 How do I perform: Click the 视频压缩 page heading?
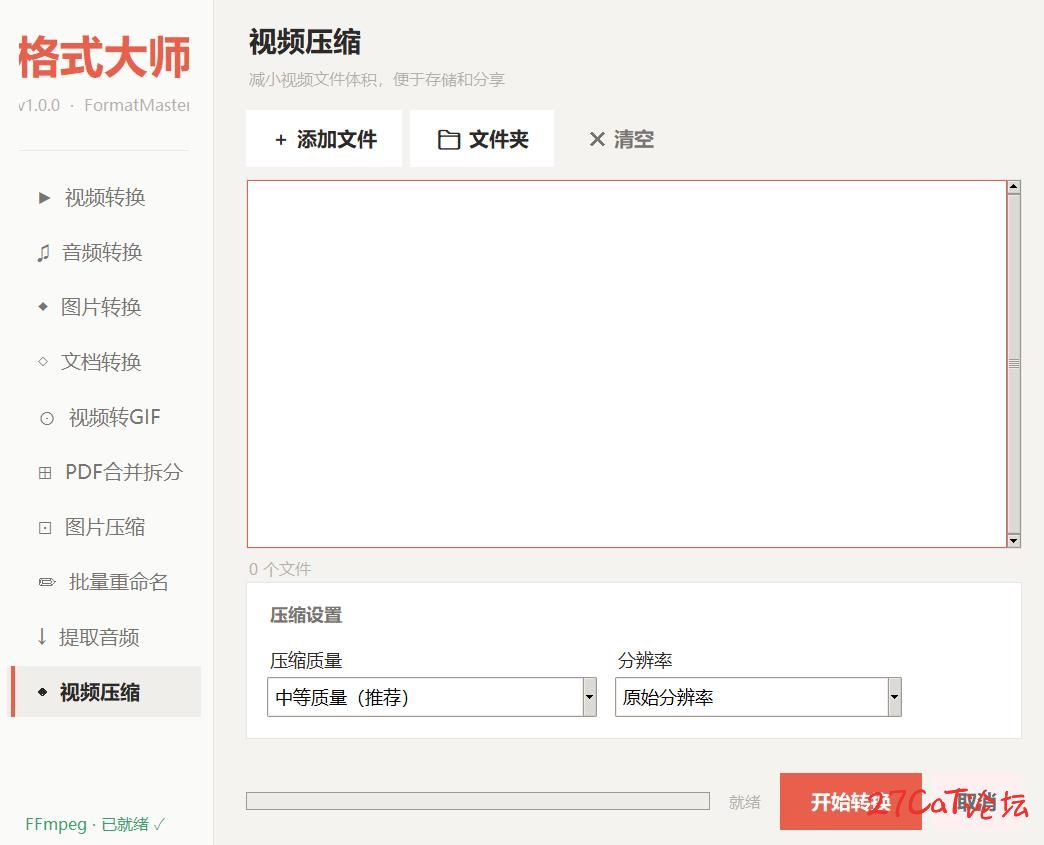(x=305, y=42)
